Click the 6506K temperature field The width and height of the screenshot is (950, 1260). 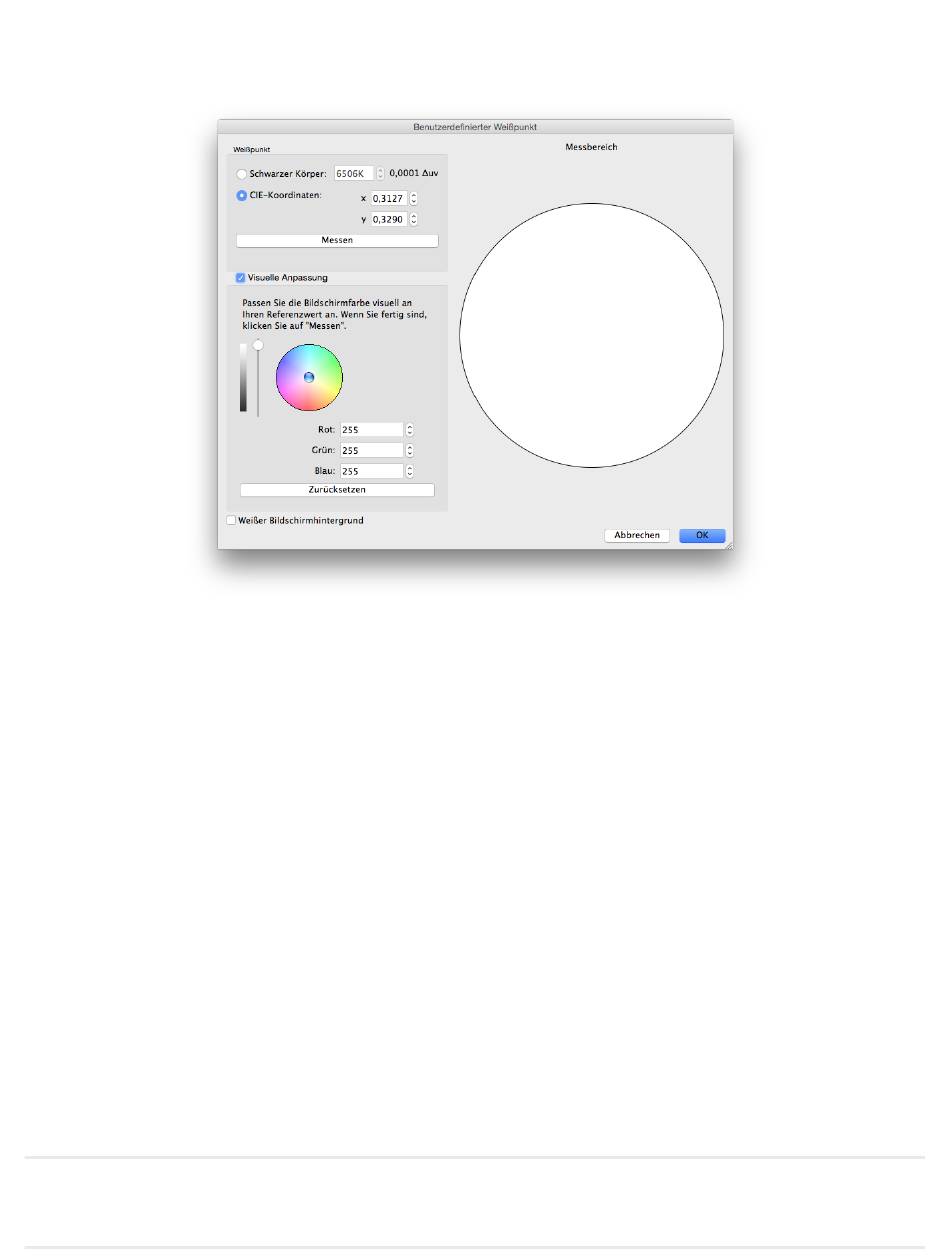[354, 173]
